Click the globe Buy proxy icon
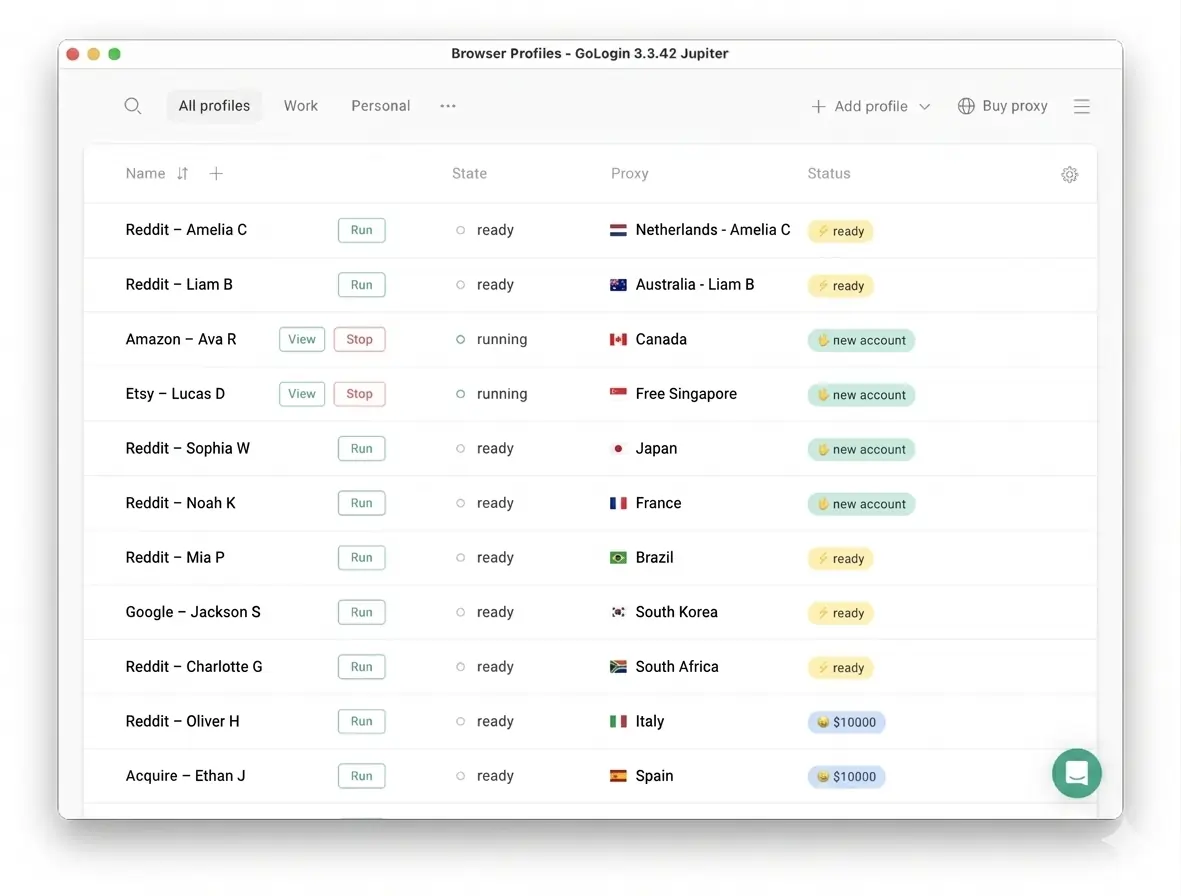 coord(966,106)
